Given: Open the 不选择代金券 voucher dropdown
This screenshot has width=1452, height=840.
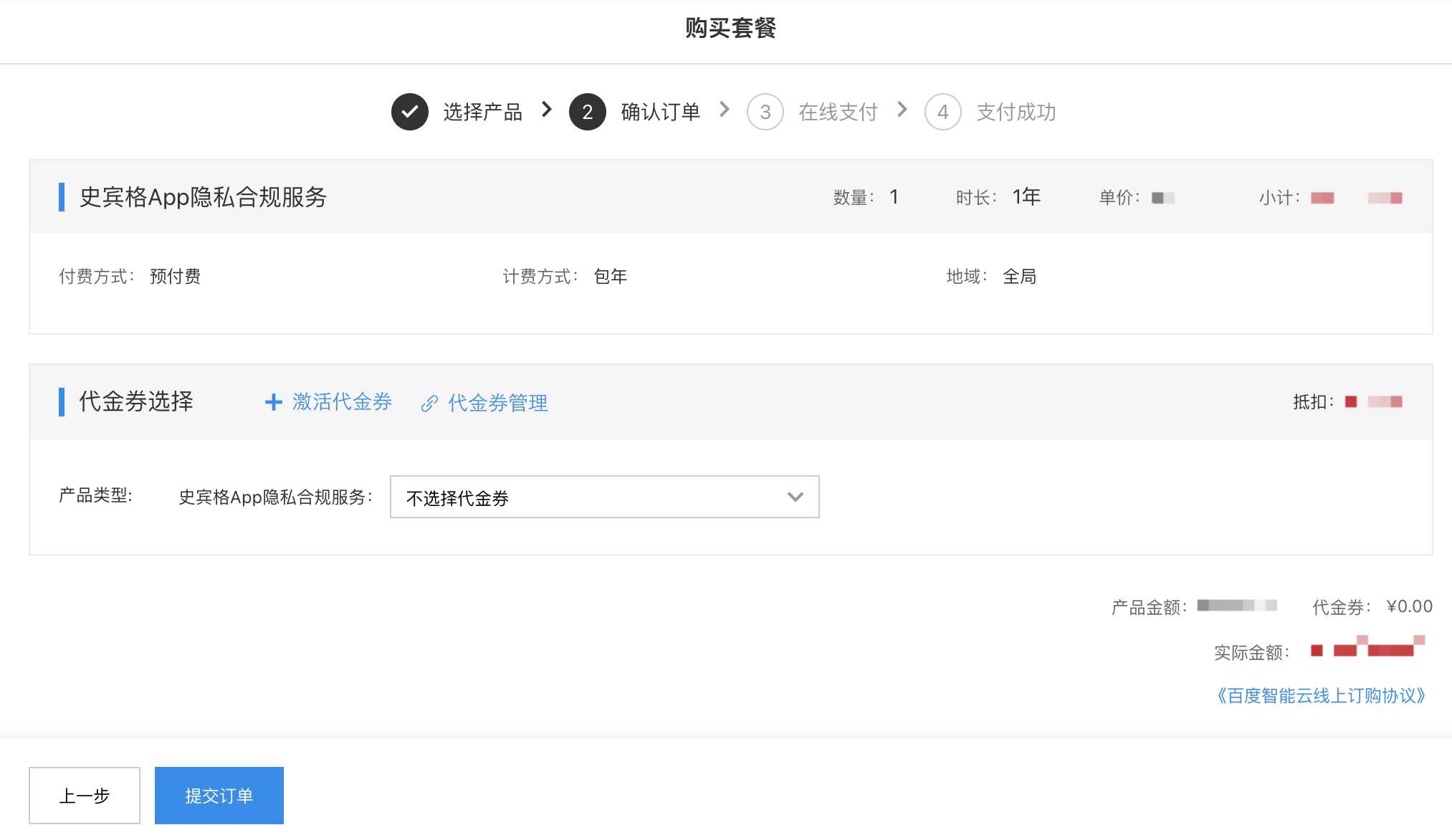Looking at the screenshot, I should (604, 497).
